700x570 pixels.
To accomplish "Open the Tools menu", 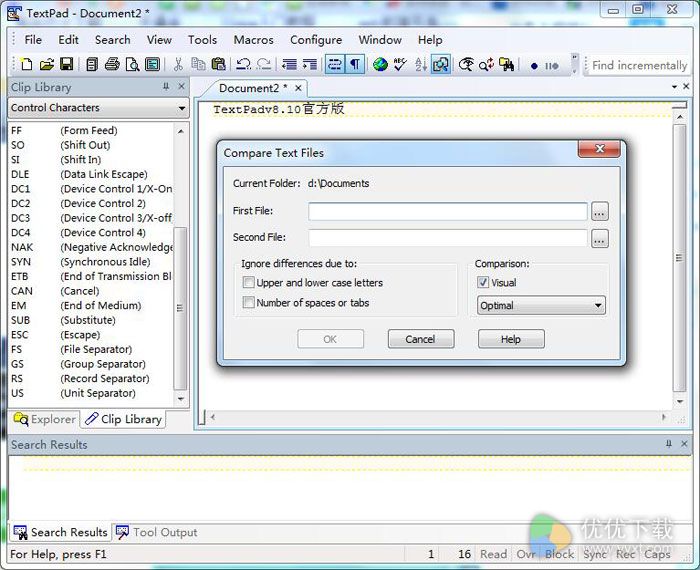I will click(202, 40).
